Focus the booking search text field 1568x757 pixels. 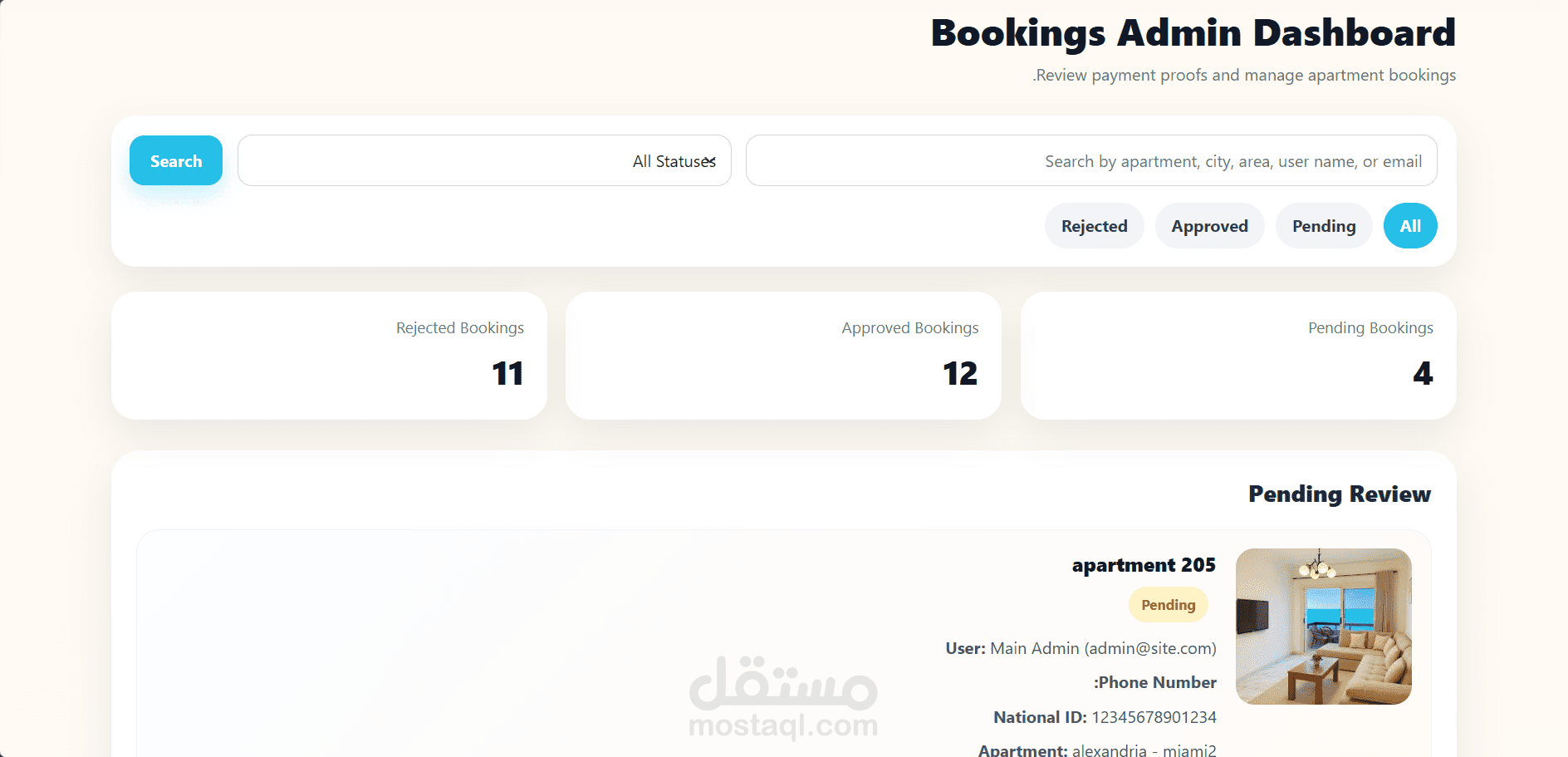pos(1090,160)
